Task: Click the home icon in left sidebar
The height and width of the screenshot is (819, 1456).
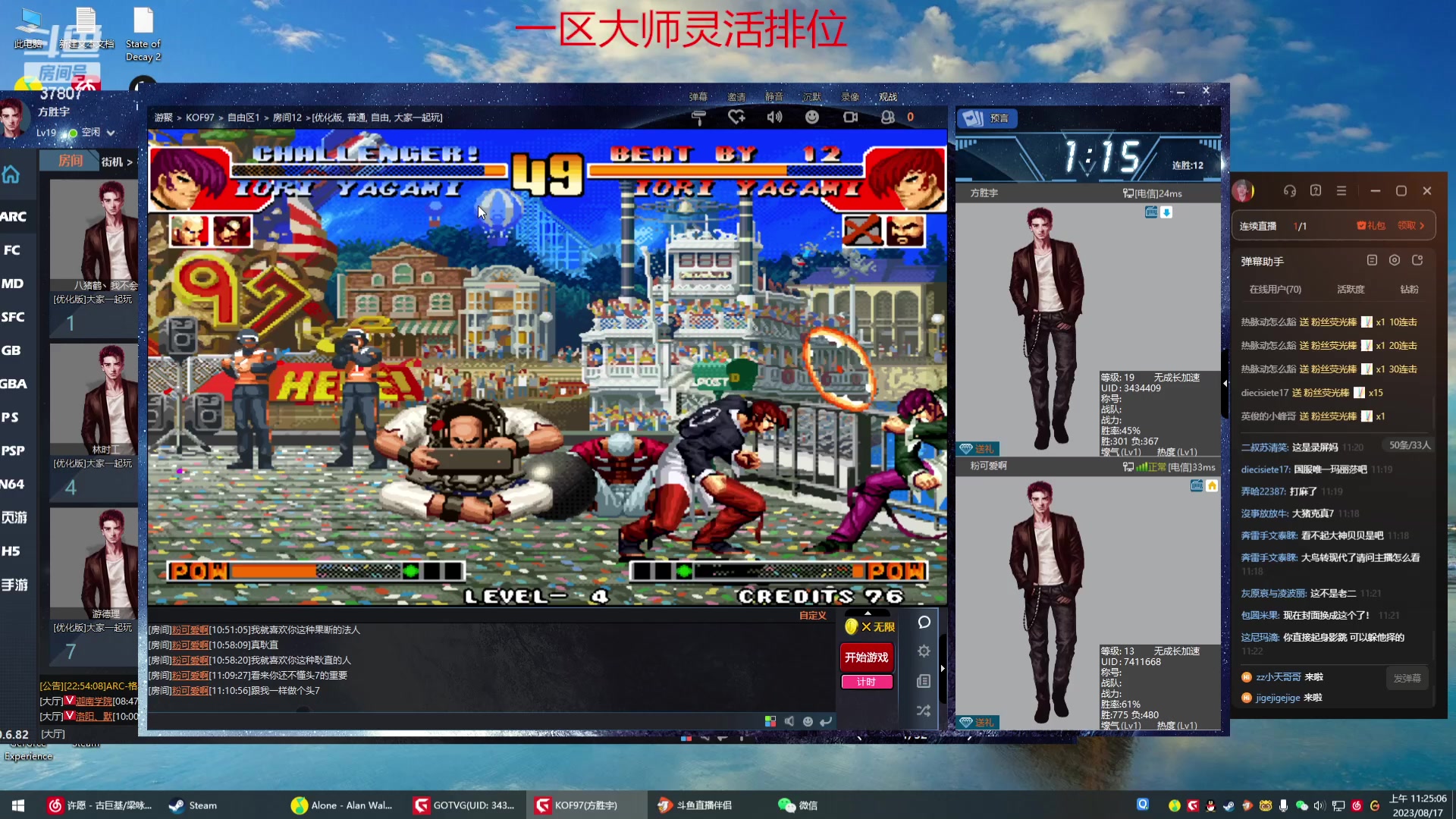Action: click(11, 174)
